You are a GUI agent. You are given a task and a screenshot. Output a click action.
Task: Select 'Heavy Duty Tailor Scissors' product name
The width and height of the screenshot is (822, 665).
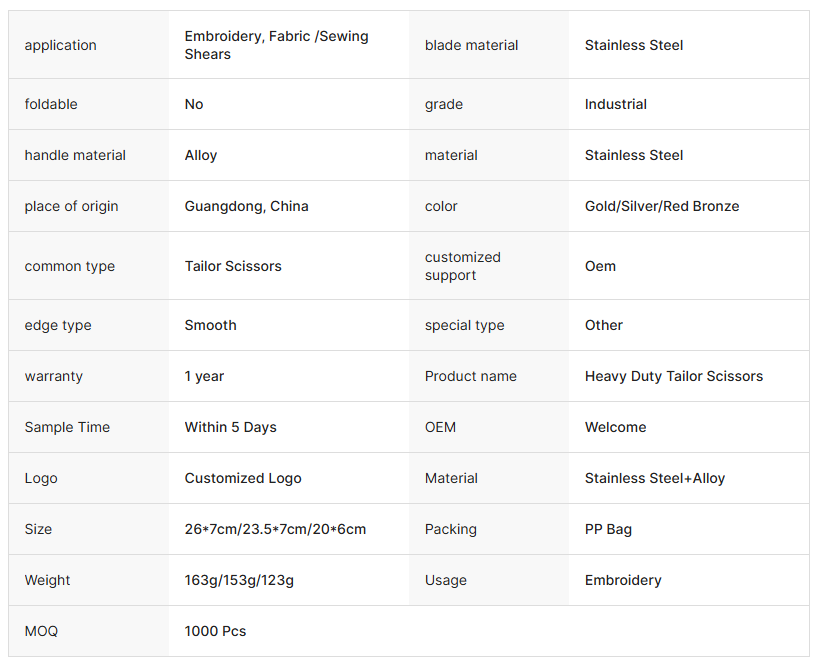click(673, 376)
